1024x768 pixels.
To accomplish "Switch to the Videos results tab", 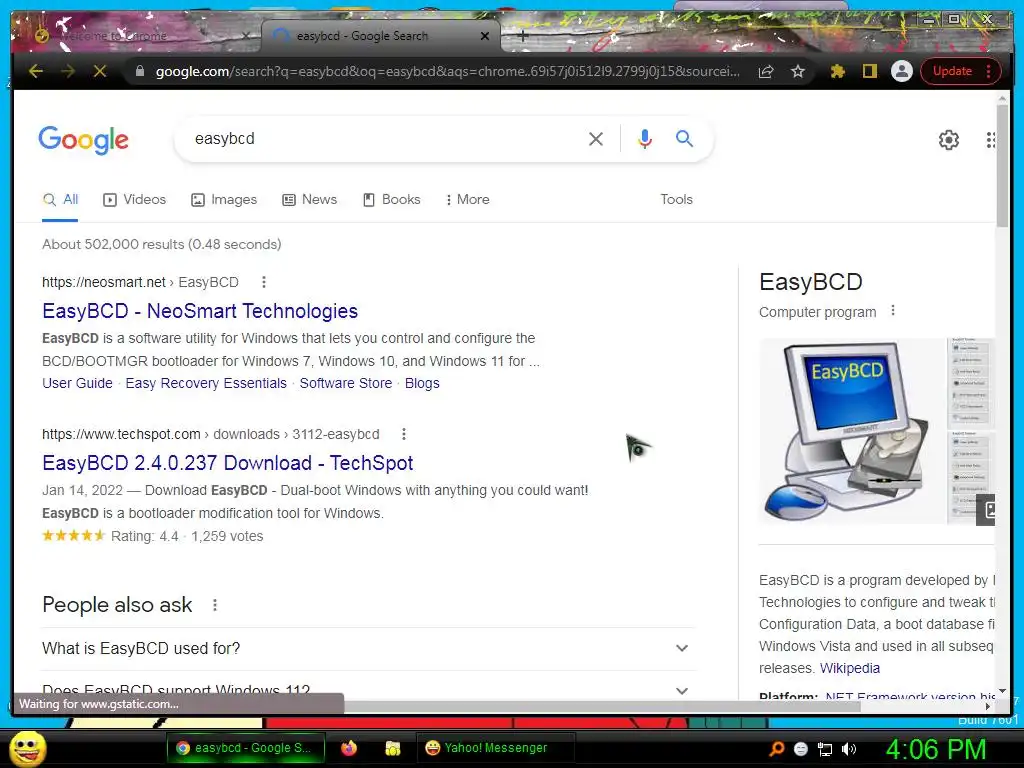I will pyautogui.click(x=135, y=200).
